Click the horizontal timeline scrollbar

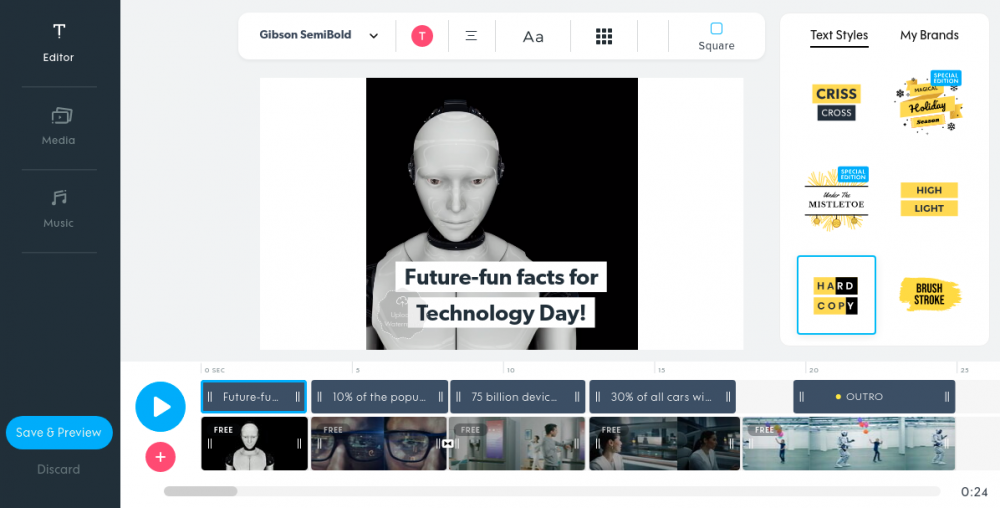click(201, 491)
